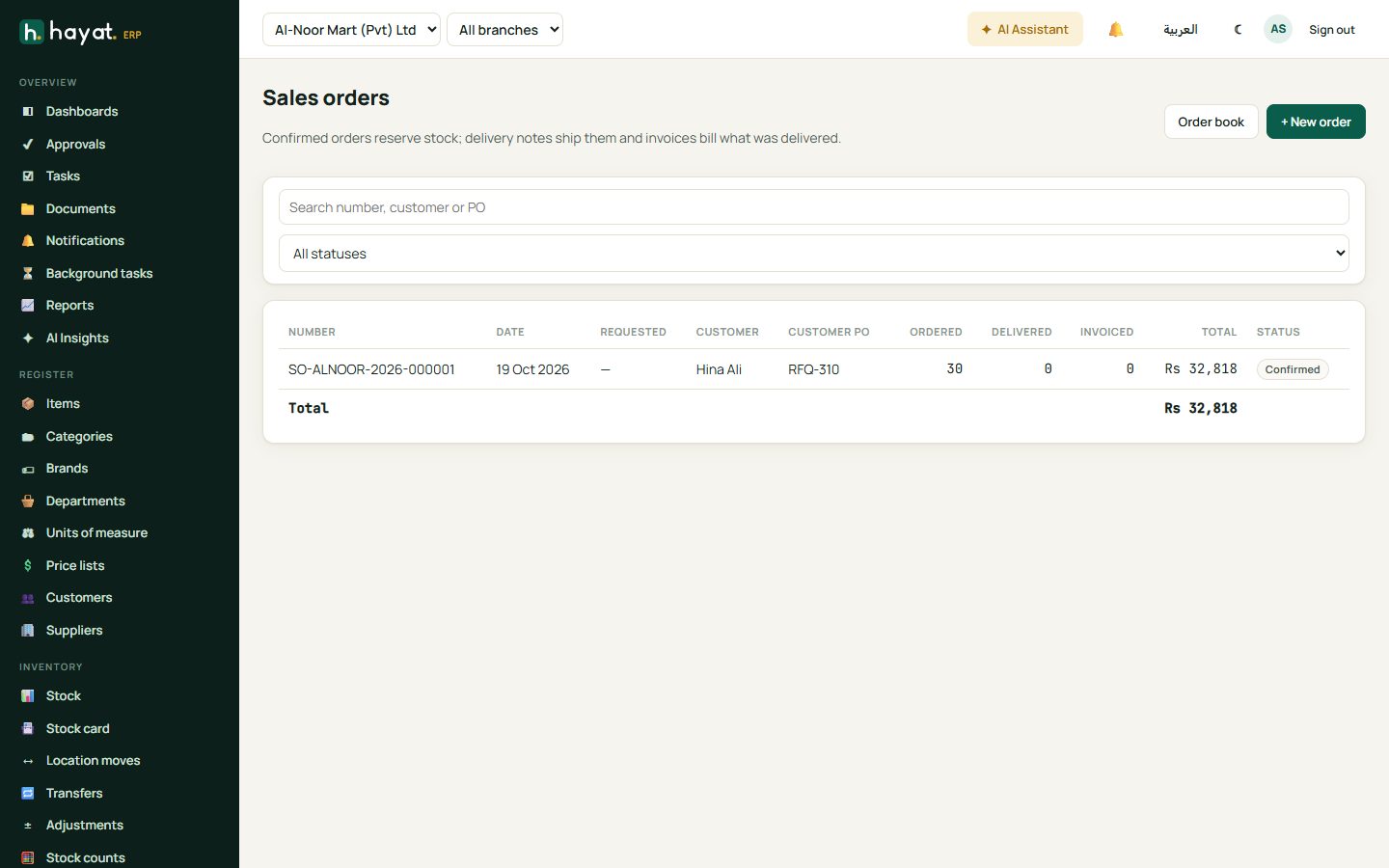Open the Items box icon

[x=28, y=404]
